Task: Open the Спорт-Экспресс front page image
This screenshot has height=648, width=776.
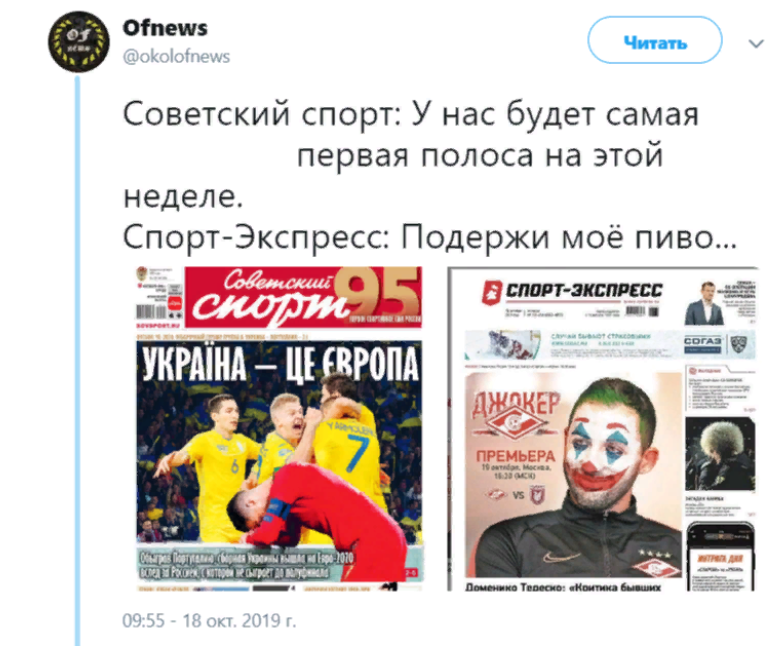Action: pyautogui.click(x=603, y=428)
